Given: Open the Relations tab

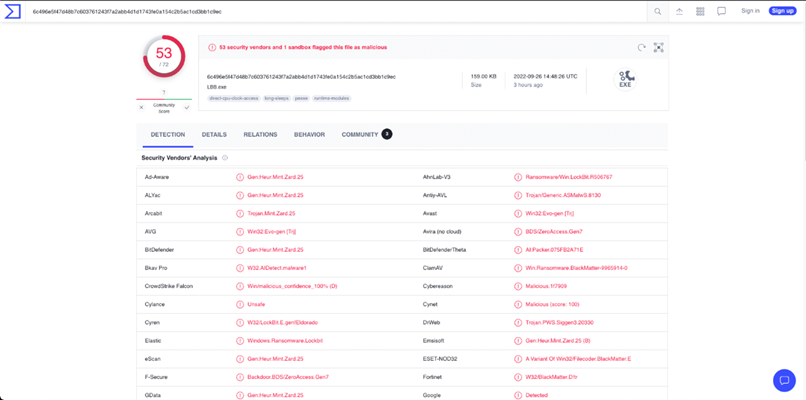Looking at the screenshot, I should click(x=260, y=134).
